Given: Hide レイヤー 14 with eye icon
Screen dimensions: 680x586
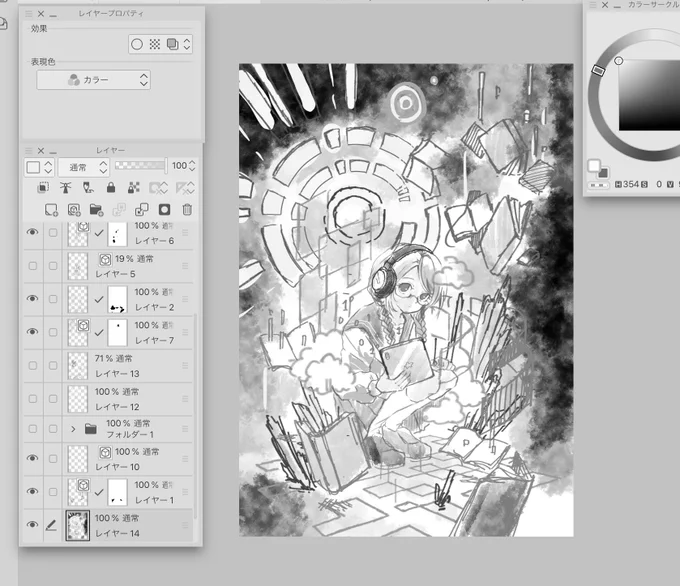Looking at the screenshot, I should point(33,525).
